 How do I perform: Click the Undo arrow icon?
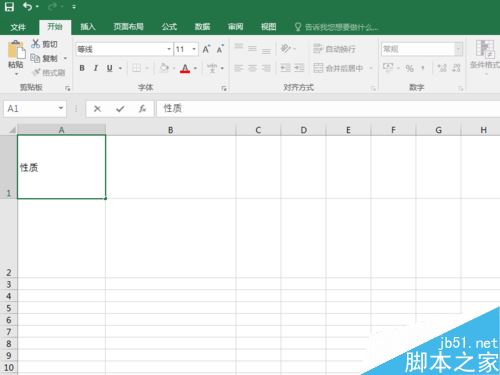[27, 7]
